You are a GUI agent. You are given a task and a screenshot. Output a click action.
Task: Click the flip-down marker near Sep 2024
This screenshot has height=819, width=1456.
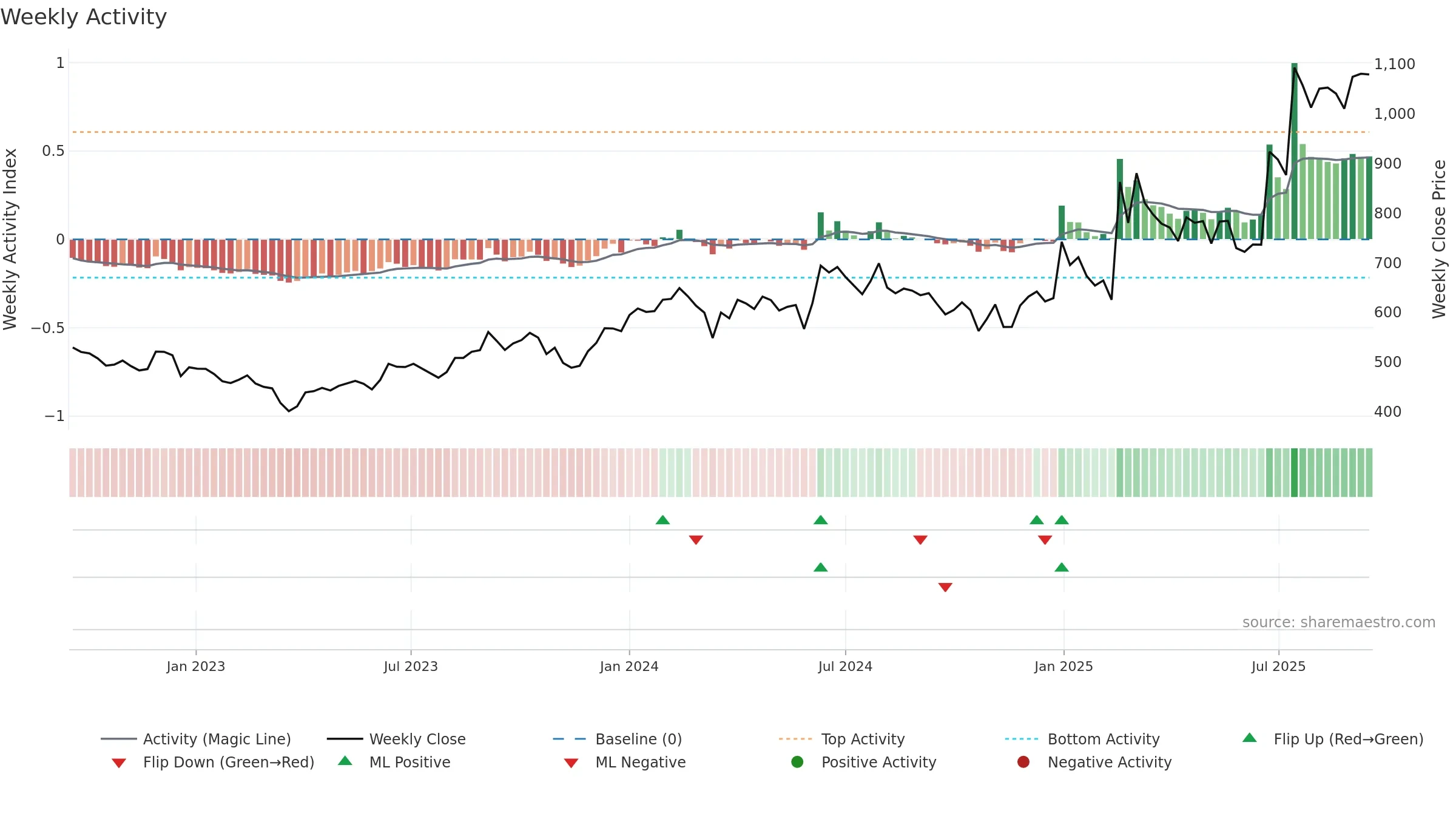tap(920, 540)
